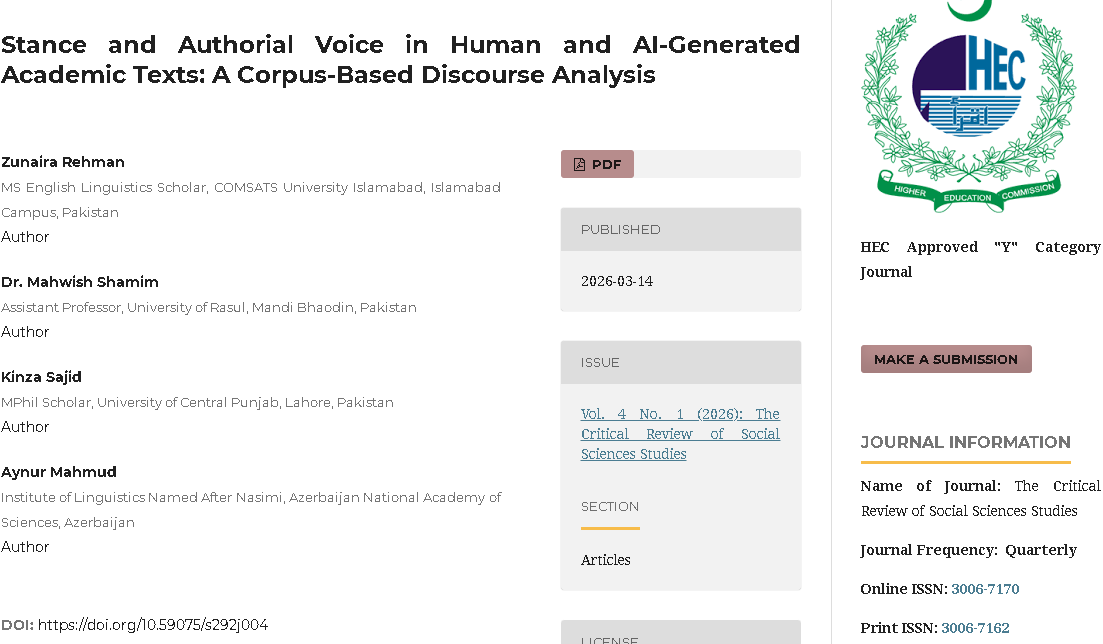
Task: Click the Articles section label
Action: click(x=606, y=560)
